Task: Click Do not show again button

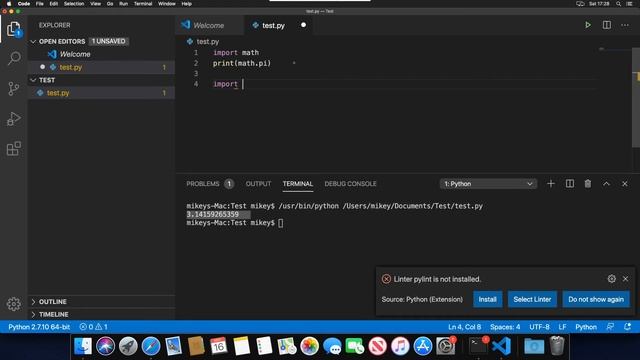Action: tap(596, 299)
